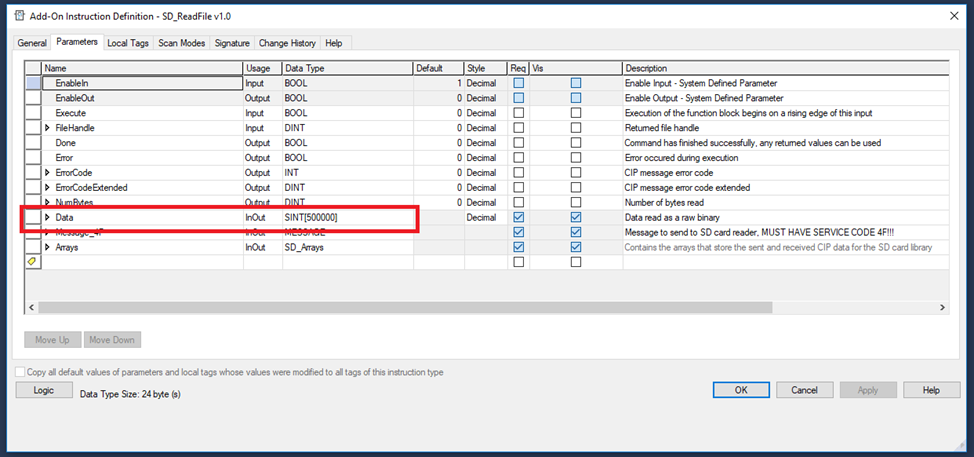This screenshot has height=457, width=974.
Task: Expand the FileHandle parameter row
Action: 47,128
